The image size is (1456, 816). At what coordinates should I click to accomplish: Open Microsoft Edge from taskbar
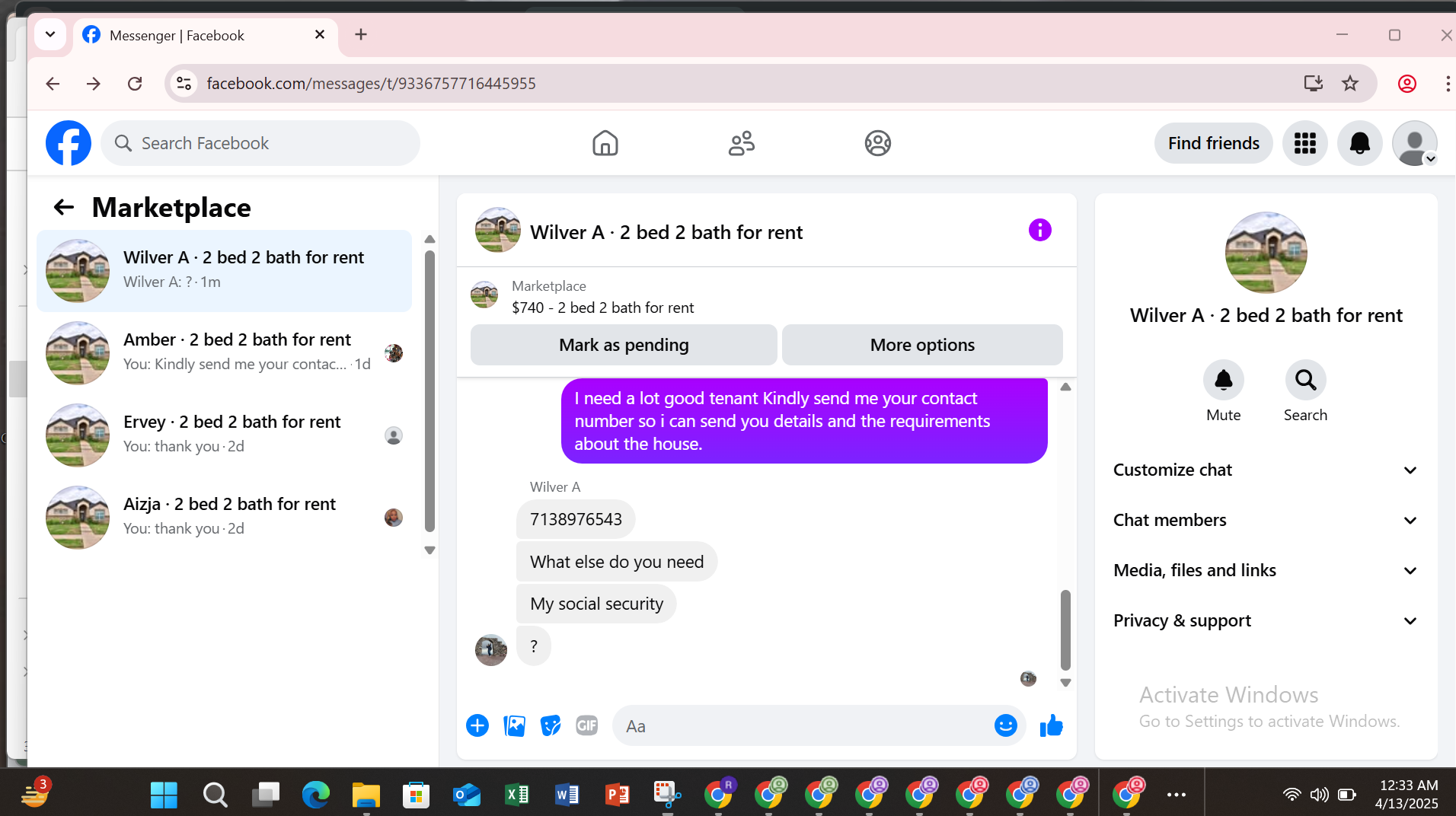click(316, 795)
